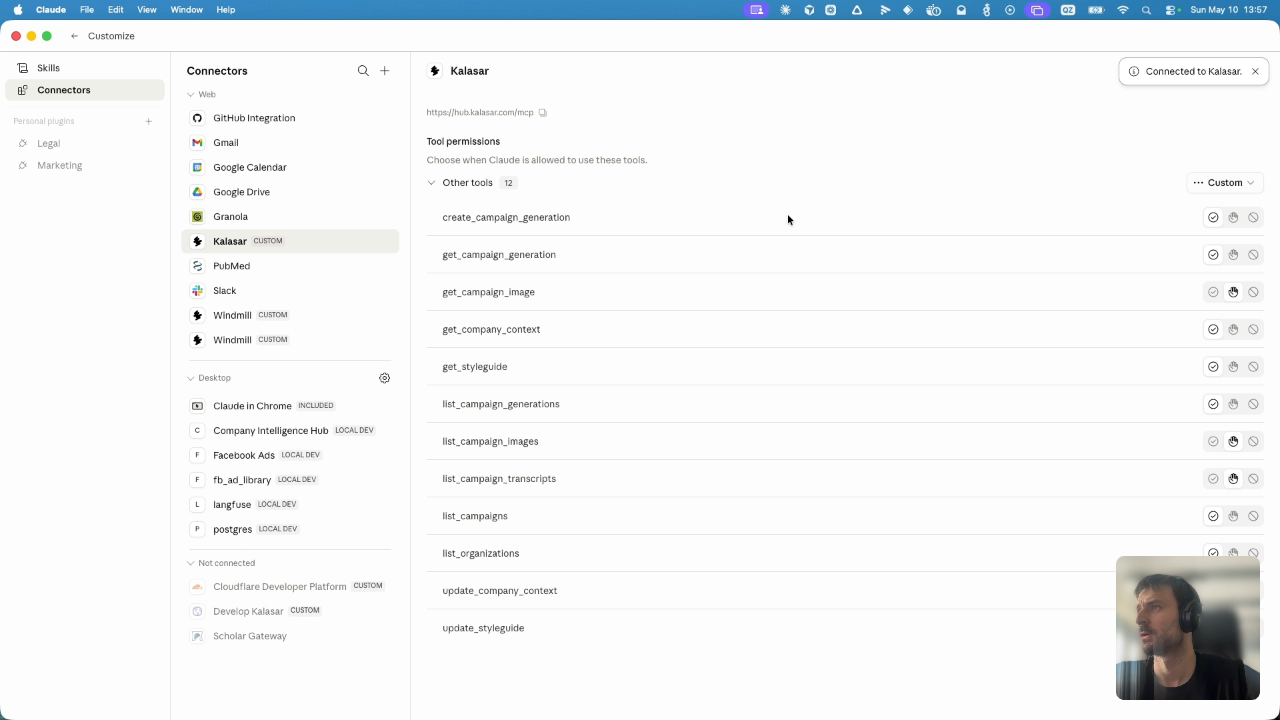Select the first Windmill custom connector
1280x720 pixels.
coord(290,315)
